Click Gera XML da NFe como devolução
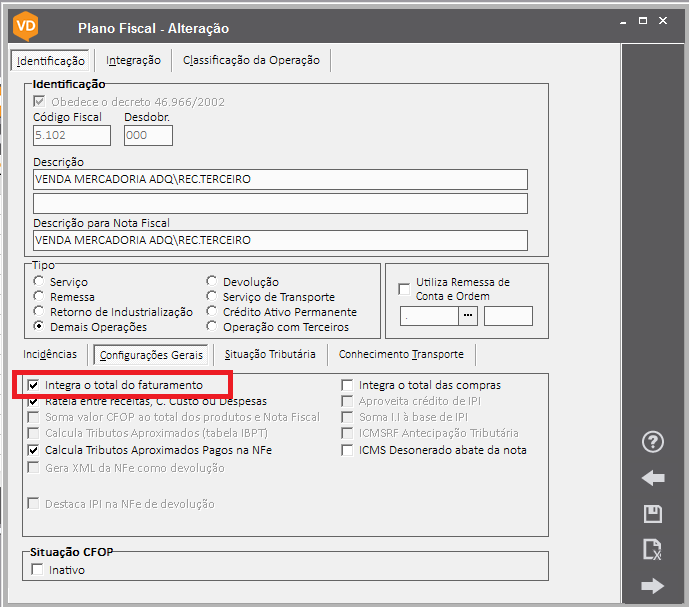The image size is (689, 607). click(x=33, y=467)
